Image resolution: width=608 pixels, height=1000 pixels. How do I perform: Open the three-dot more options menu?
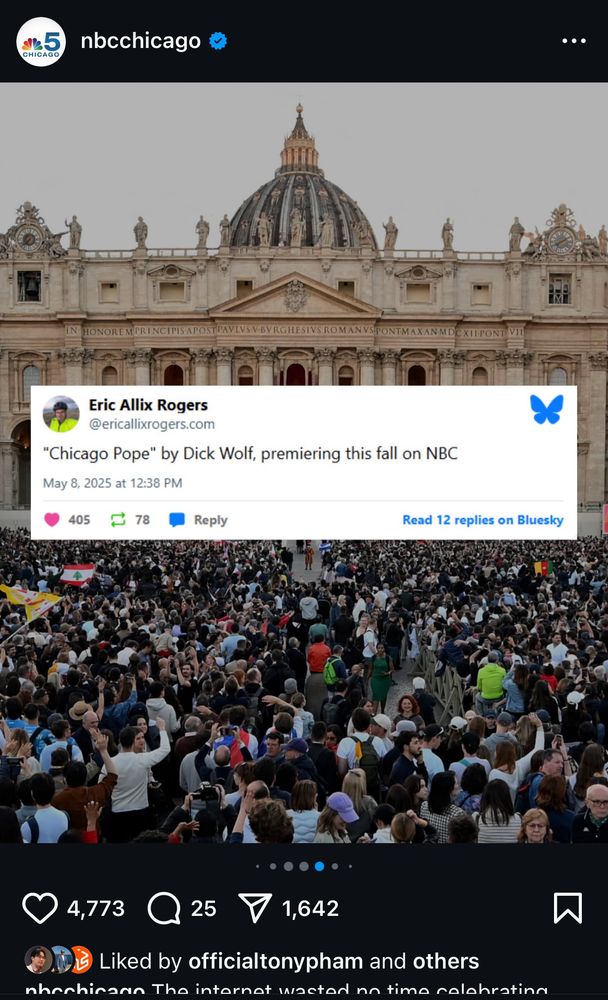(574, 41)
